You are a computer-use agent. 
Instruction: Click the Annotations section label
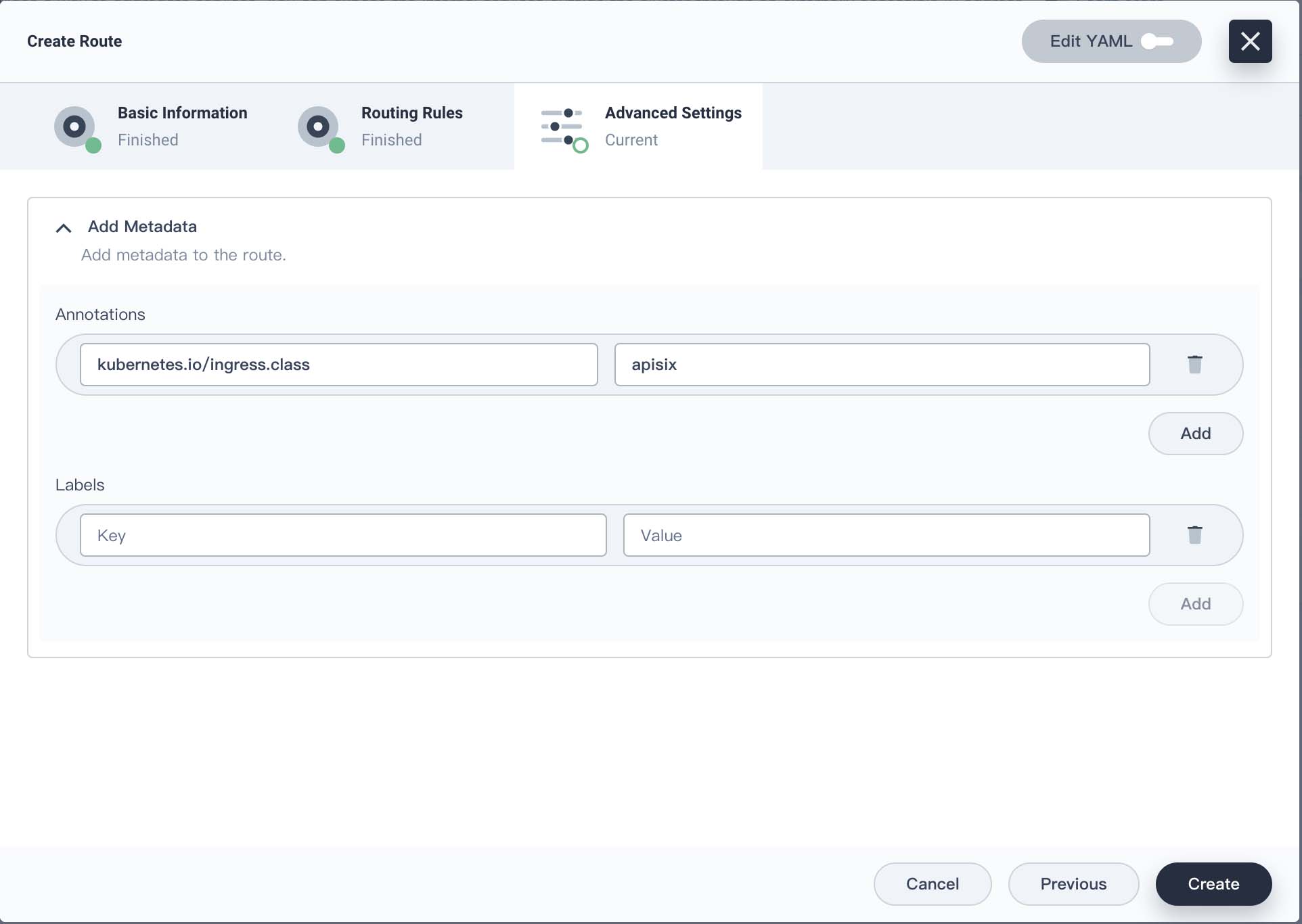tap(100, 315)
